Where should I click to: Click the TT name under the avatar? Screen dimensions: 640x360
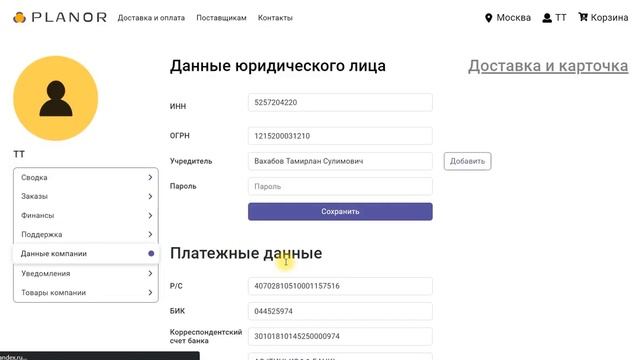tap(19, 154)
